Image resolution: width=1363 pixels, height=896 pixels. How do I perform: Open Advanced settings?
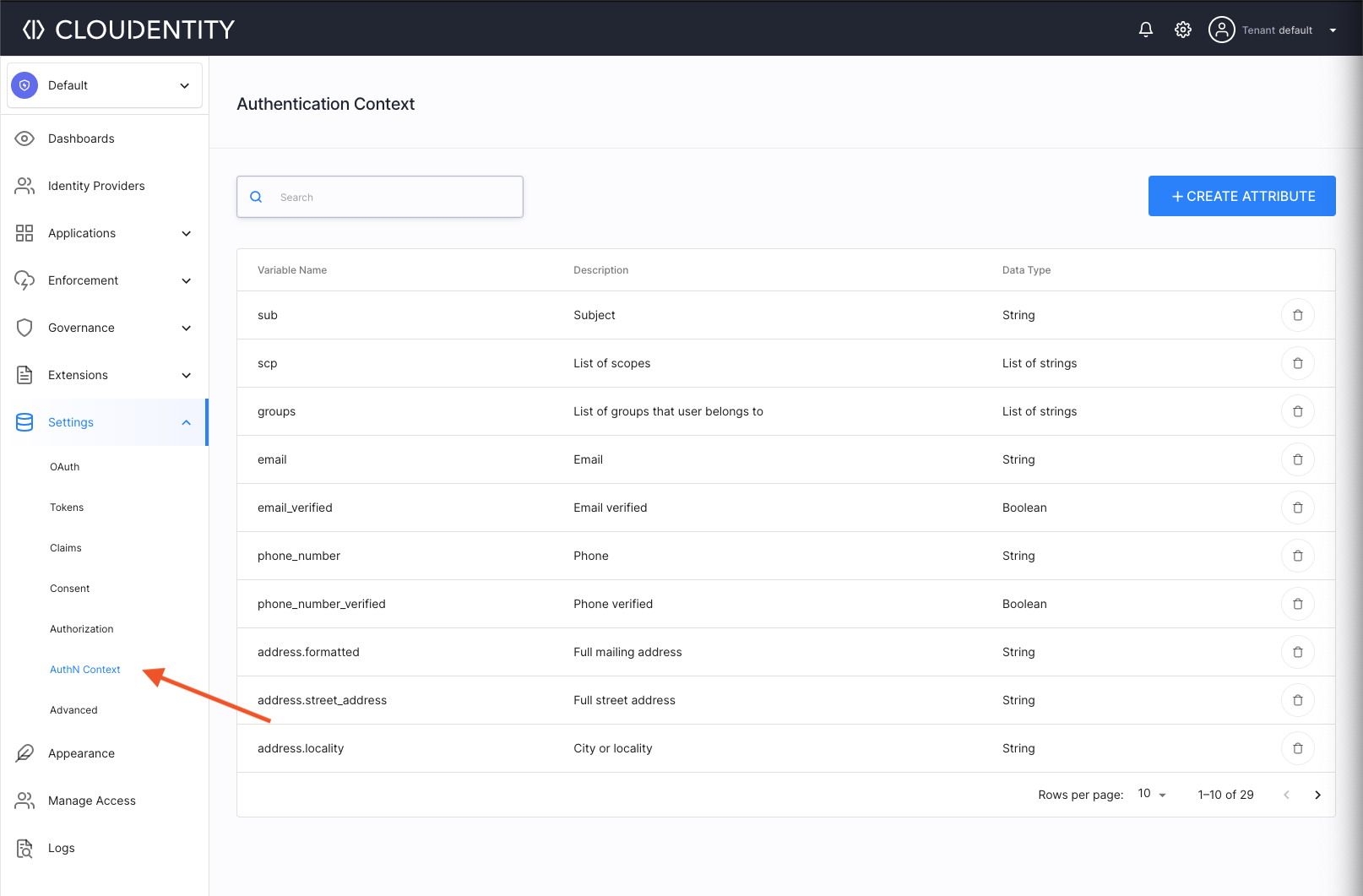pyautogui.click(x=73, y=710)
